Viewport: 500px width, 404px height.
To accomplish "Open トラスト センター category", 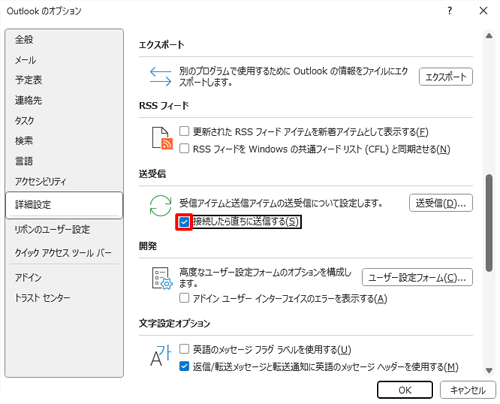I will click(64, 298).
